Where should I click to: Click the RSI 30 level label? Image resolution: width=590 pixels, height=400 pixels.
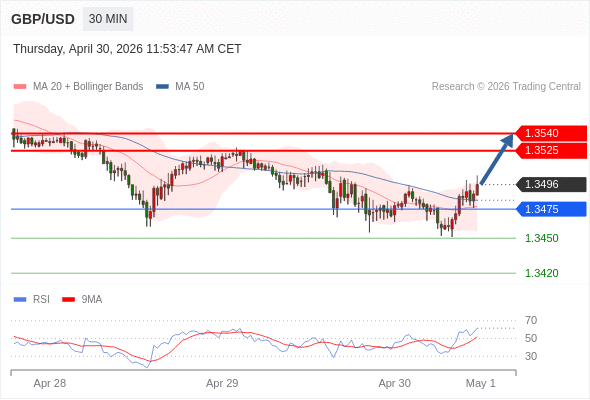531,356
